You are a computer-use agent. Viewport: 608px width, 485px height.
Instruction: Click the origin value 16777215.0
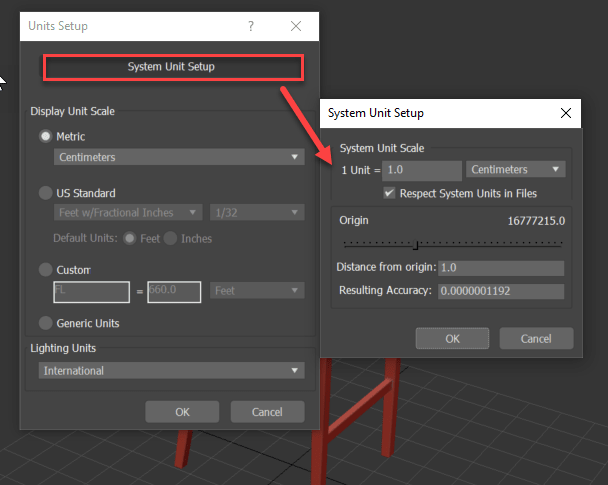[536, 221]
